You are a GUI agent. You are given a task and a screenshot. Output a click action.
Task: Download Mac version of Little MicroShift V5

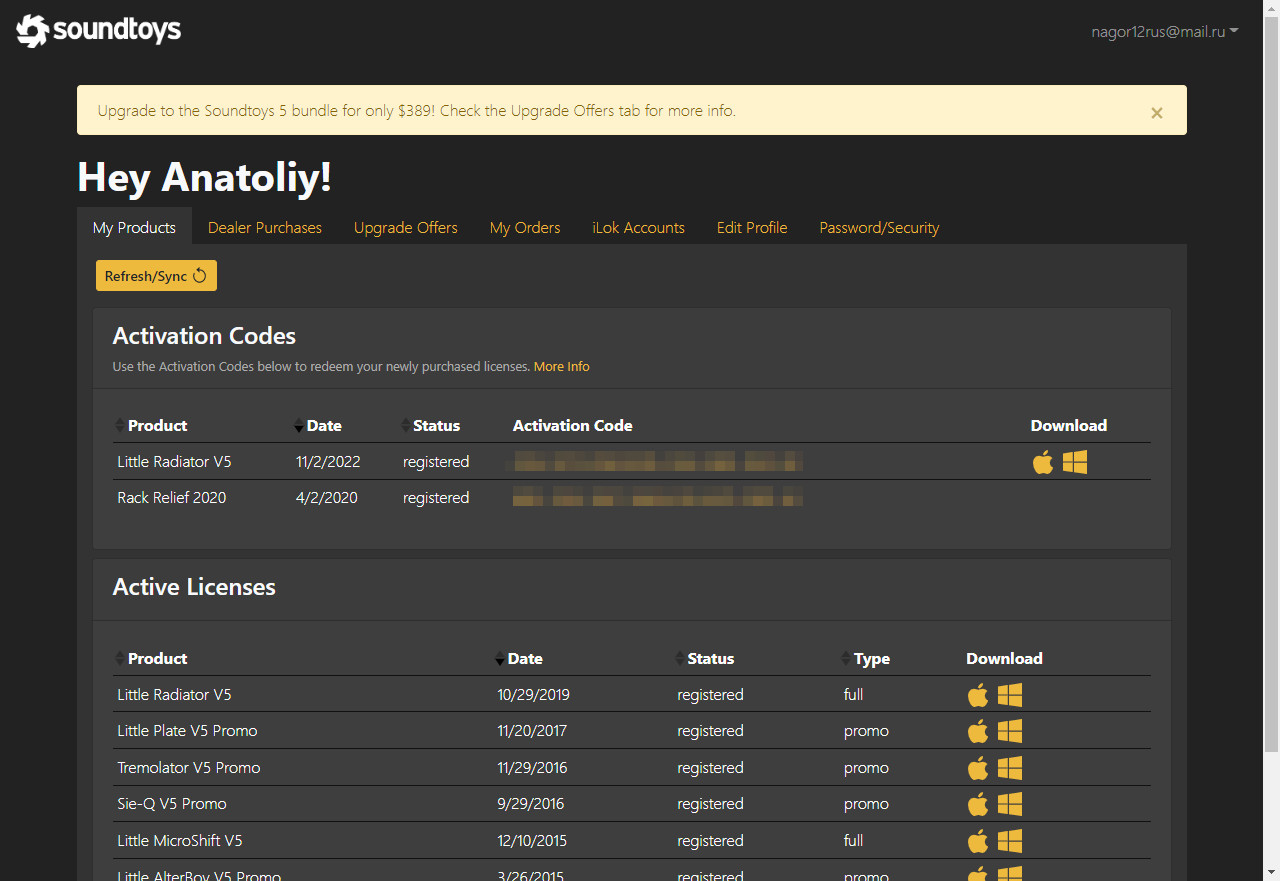click(978, 841)
